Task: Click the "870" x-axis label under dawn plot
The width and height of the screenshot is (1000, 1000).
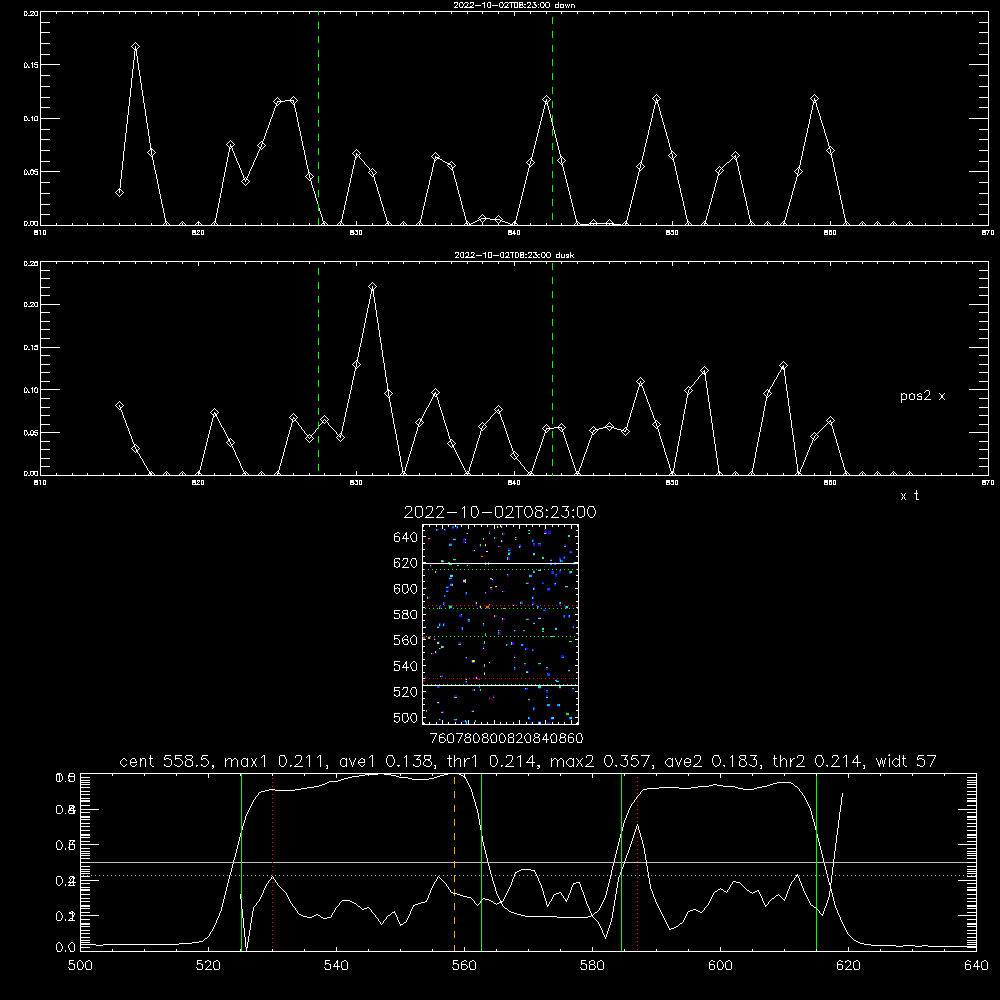Action: 988,233
